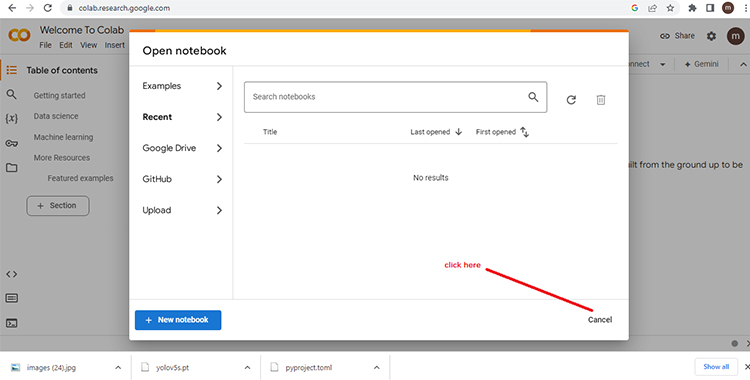Add a new Section
The width and height of the screenshot is (750, 380).
pos(58,206)
